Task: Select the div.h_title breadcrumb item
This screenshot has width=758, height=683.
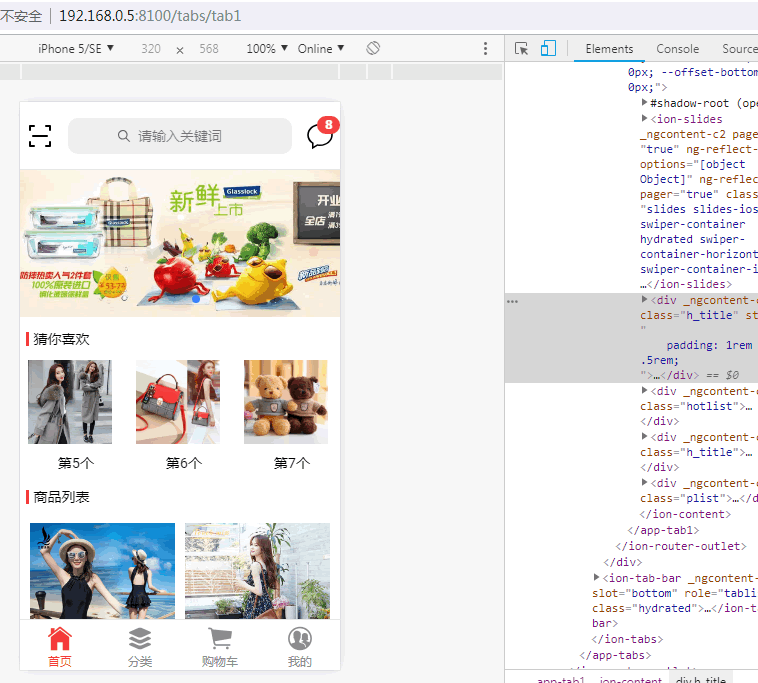Action: (701, 679)
